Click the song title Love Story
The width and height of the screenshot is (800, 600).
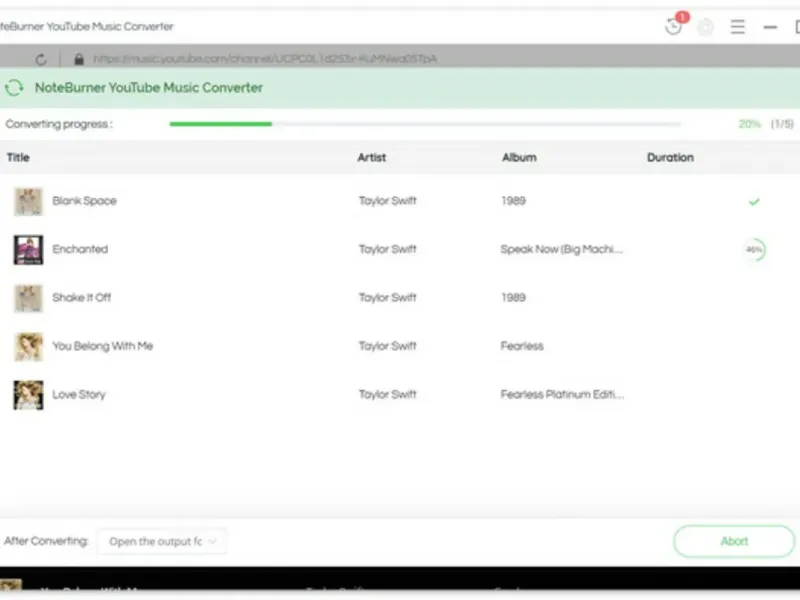79,394
